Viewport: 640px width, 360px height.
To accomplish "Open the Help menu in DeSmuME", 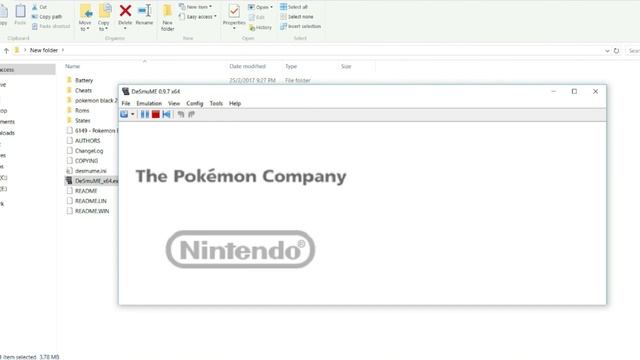I will [x=235, y=103].
